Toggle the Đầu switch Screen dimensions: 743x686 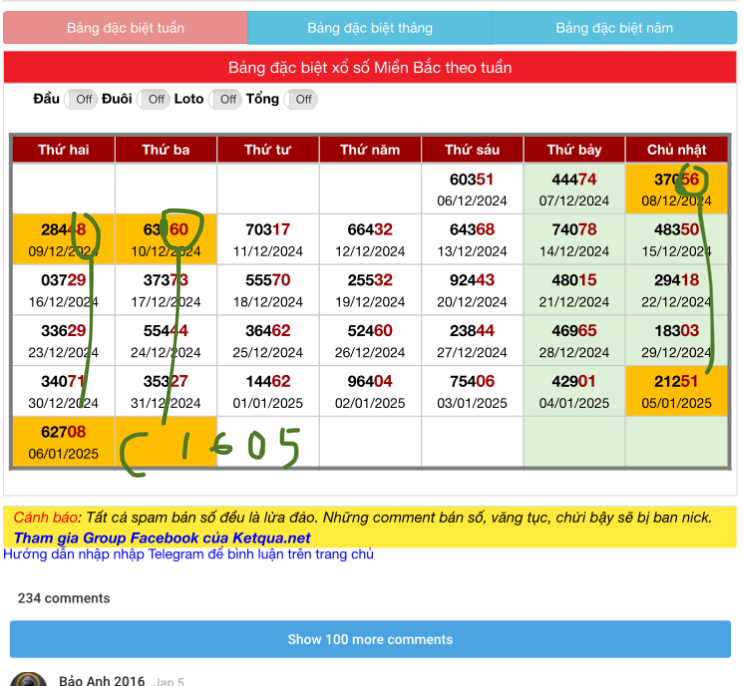click(x=81, y=99)
